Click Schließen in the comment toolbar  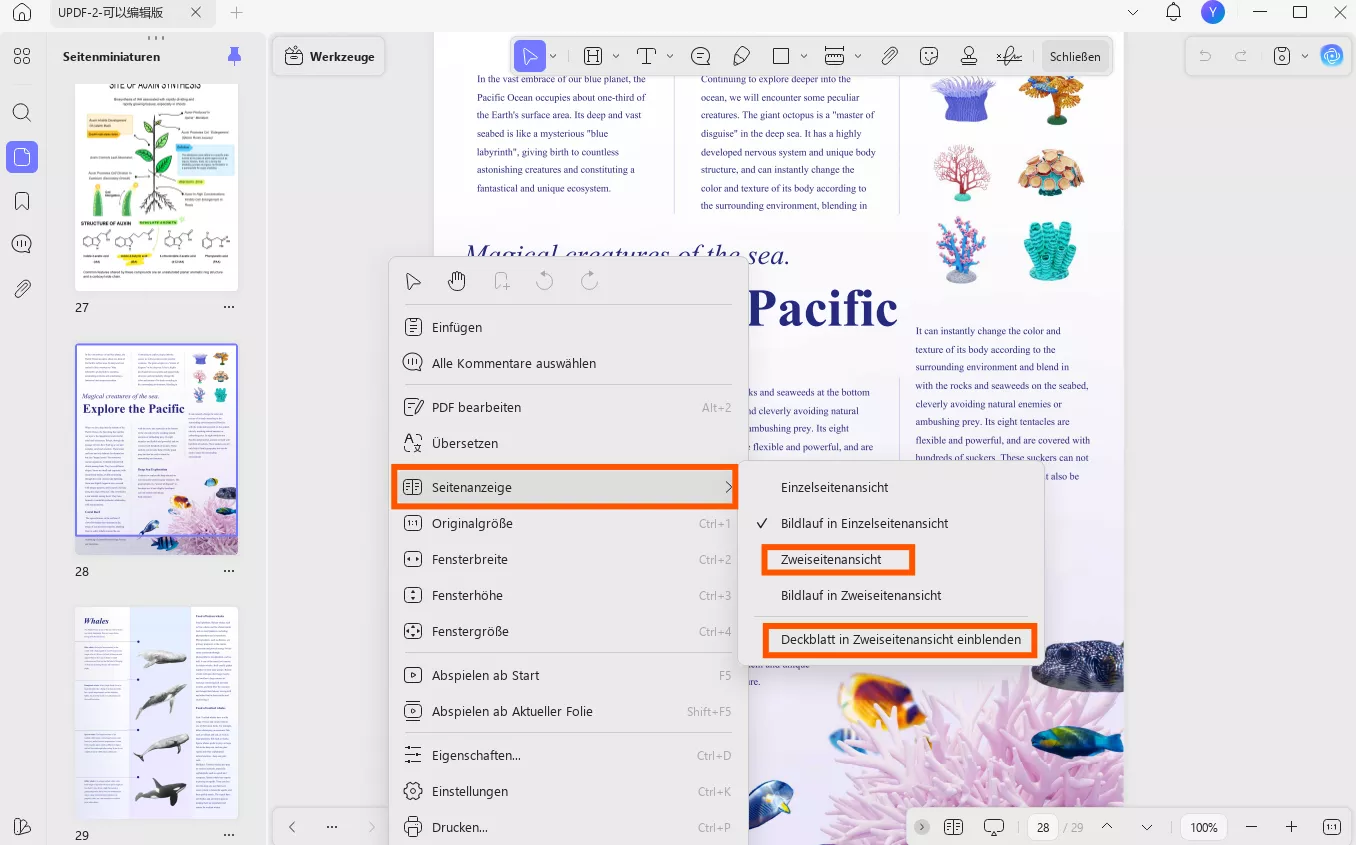(x=1075, y=56)
